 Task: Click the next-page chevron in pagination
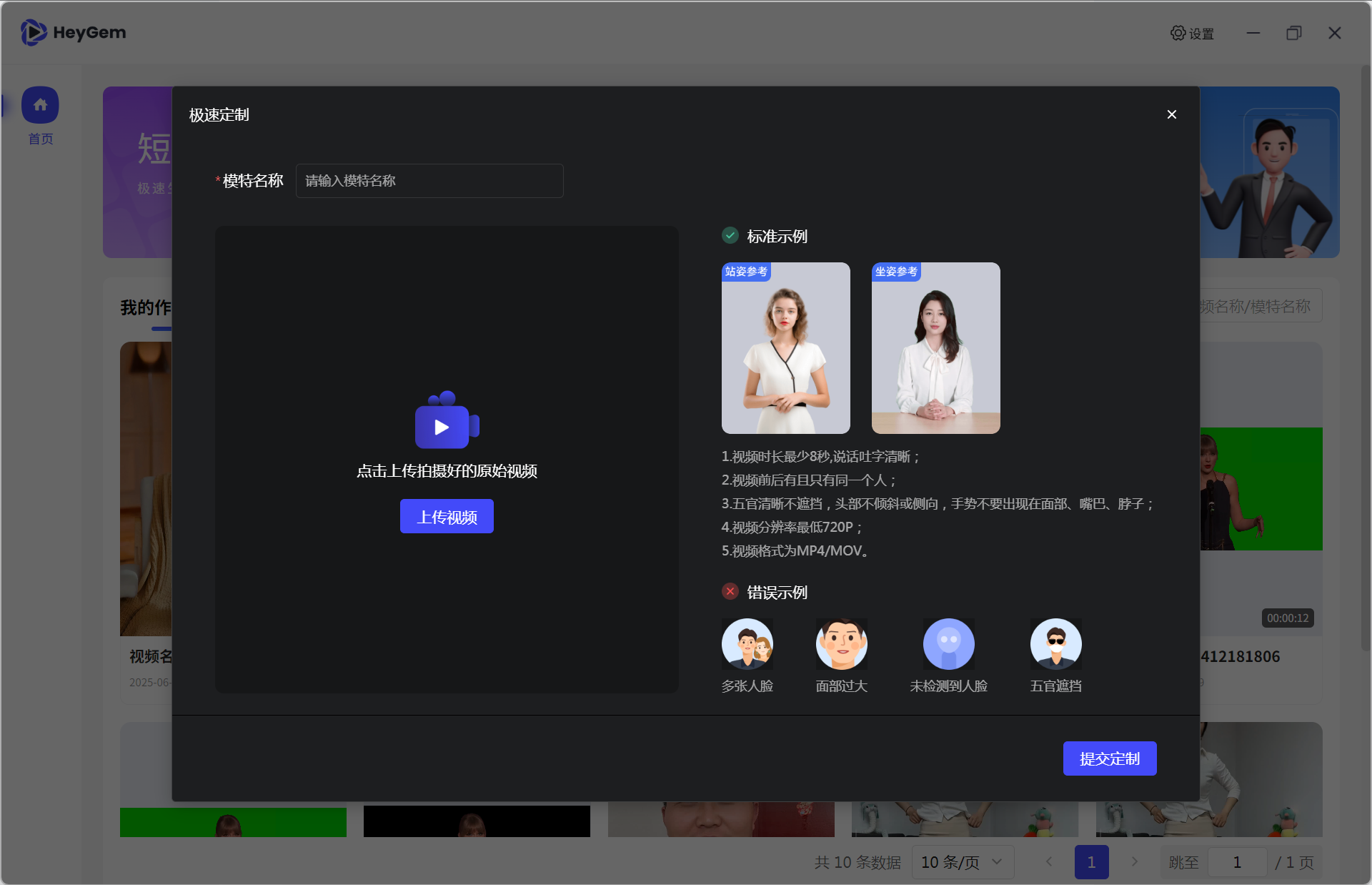1134,862
